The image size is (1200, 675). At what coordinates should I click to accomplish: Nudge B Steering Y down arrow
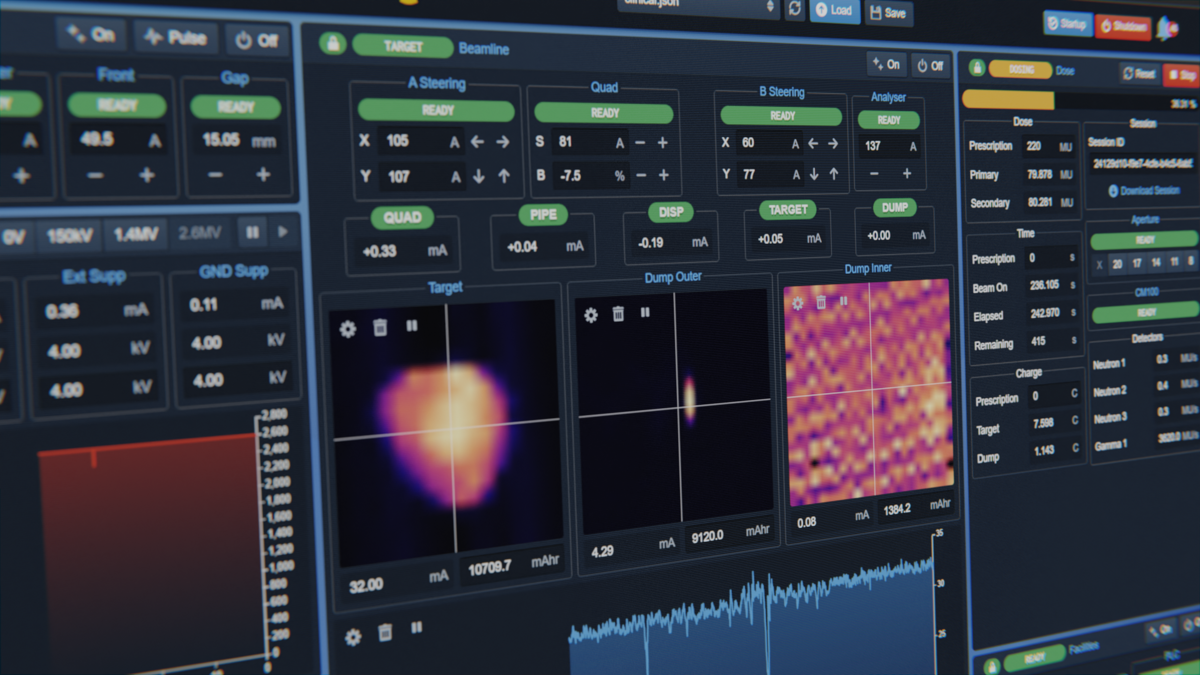pyautogui.click(x=813, y=174)
